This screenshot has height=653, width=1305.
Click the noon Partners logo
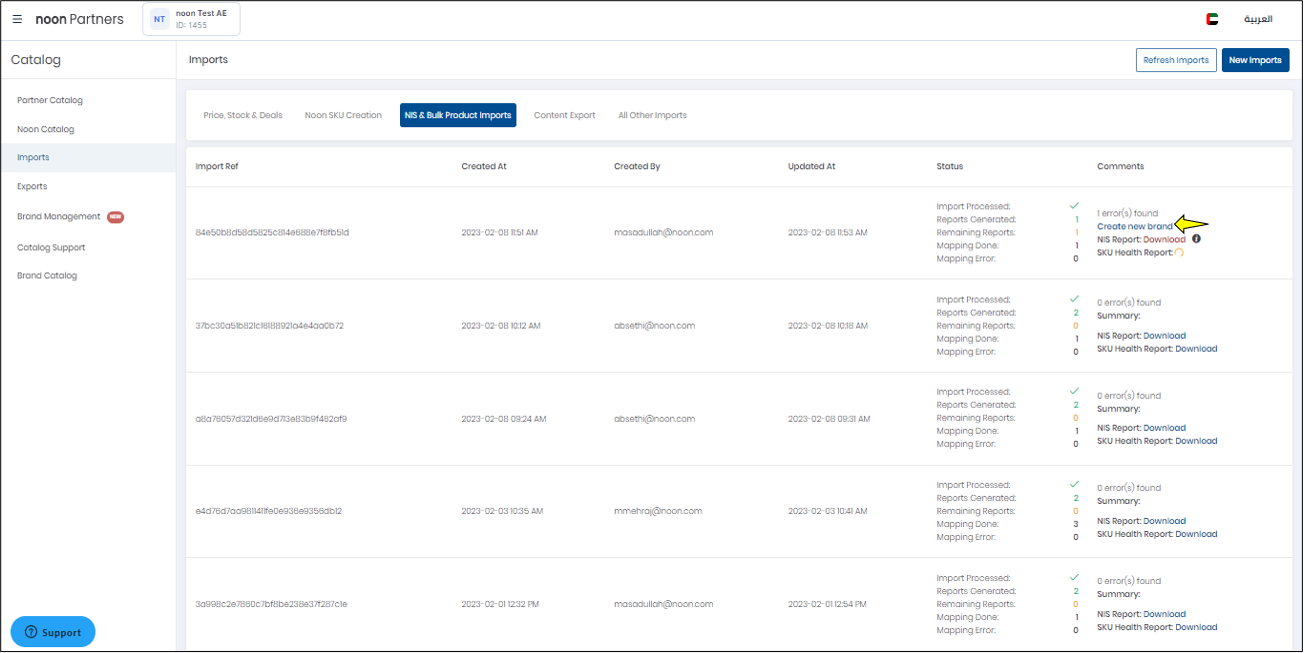[x=80, y=19]
